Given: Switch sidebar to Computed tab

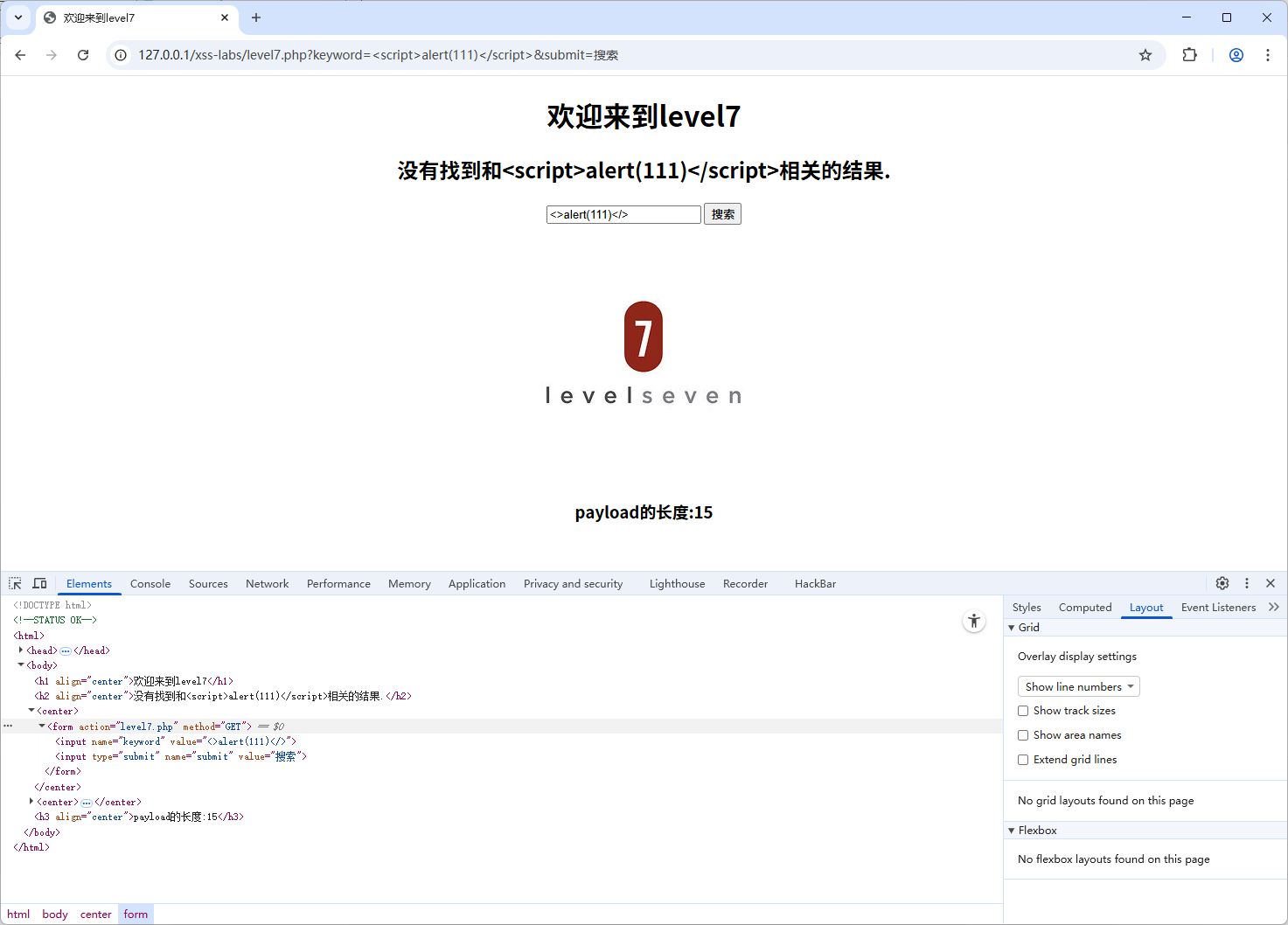Looking at the screenshot, I should tap(1085, 608).
